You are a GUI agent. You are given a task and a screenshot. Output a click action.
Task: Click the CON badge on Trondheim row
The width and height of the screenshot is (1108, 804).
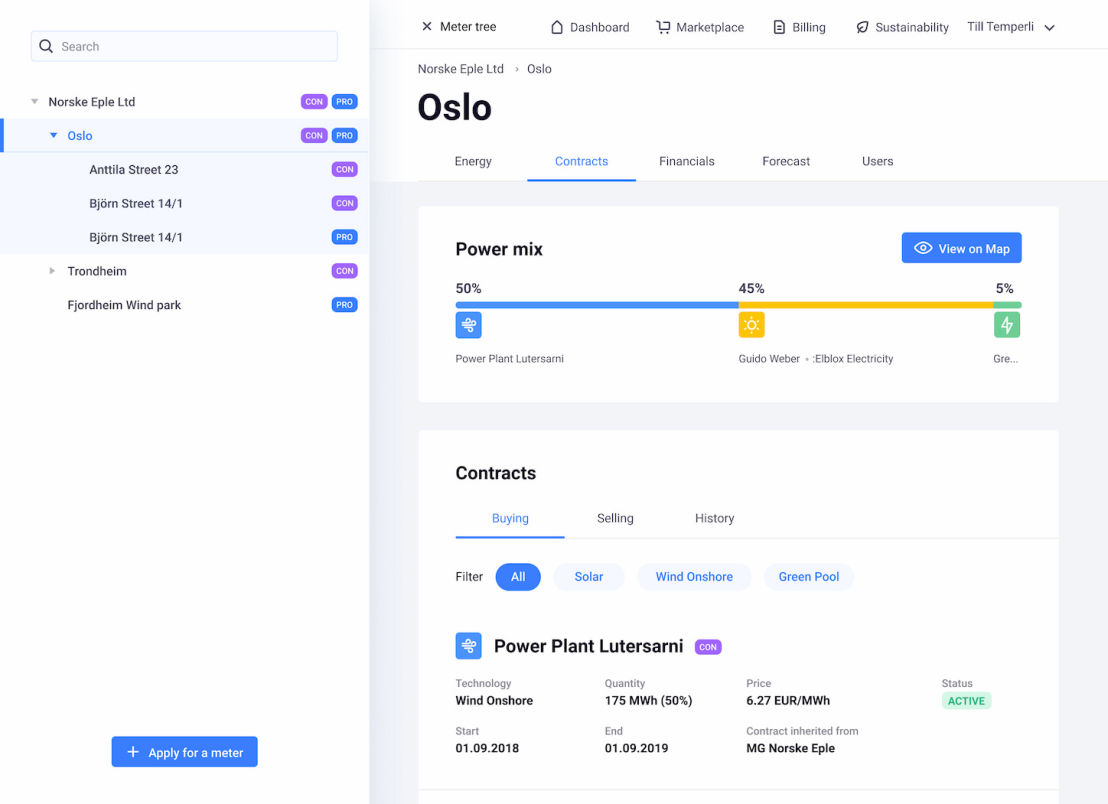(x=344, y=271)
